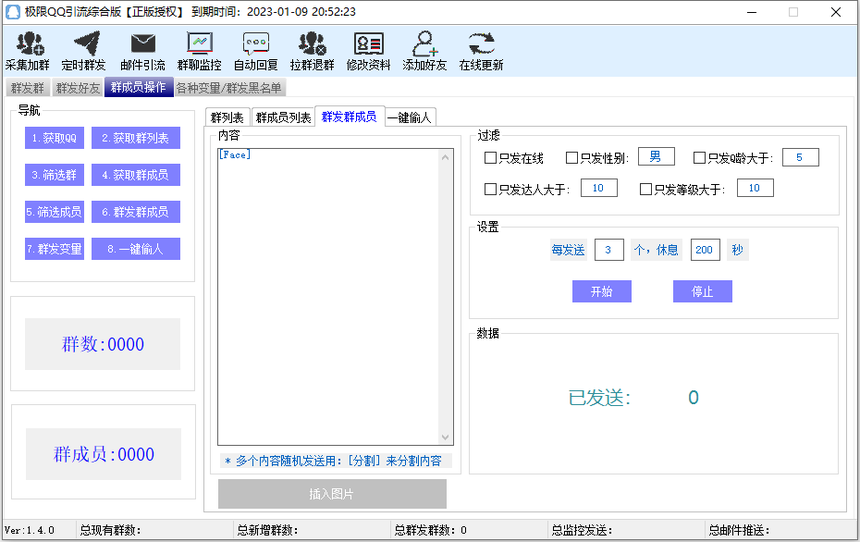This screenshot has width=860, height=542.
Task: Click the 2.获取群列表 button
Action: pyautogui.click(x=135, y=138)
